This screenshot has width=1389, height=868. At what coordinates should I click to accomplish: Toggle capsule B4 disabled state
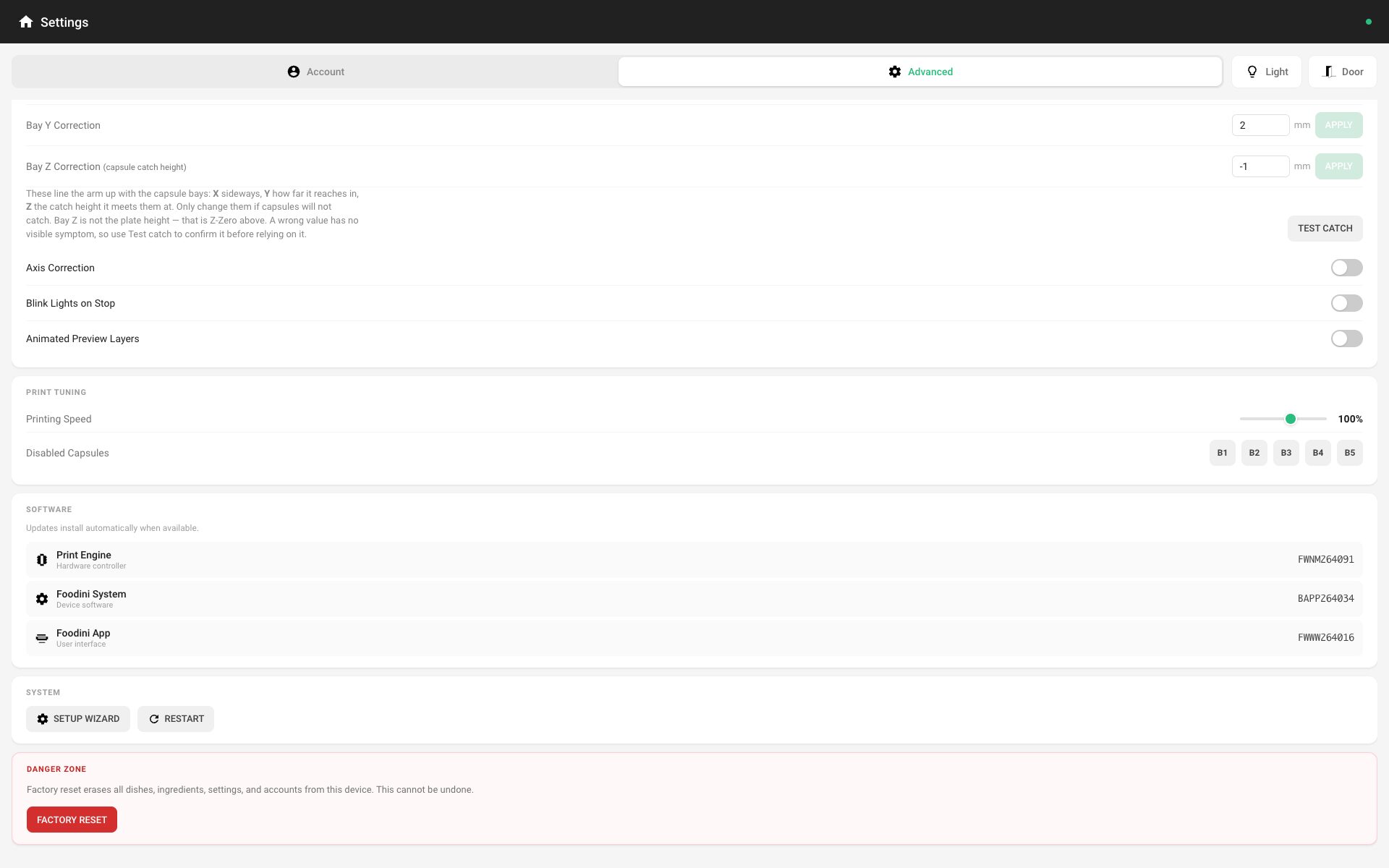pos(1317,453)
